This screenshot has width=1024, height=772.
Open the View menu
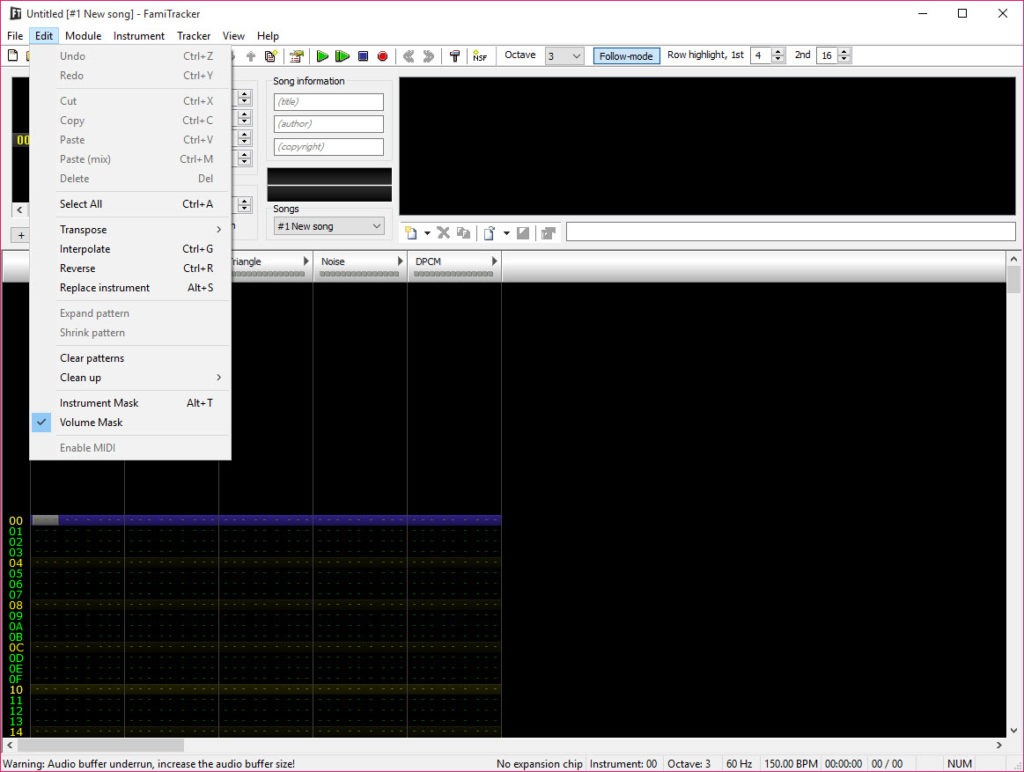click(x=233, y=36)
